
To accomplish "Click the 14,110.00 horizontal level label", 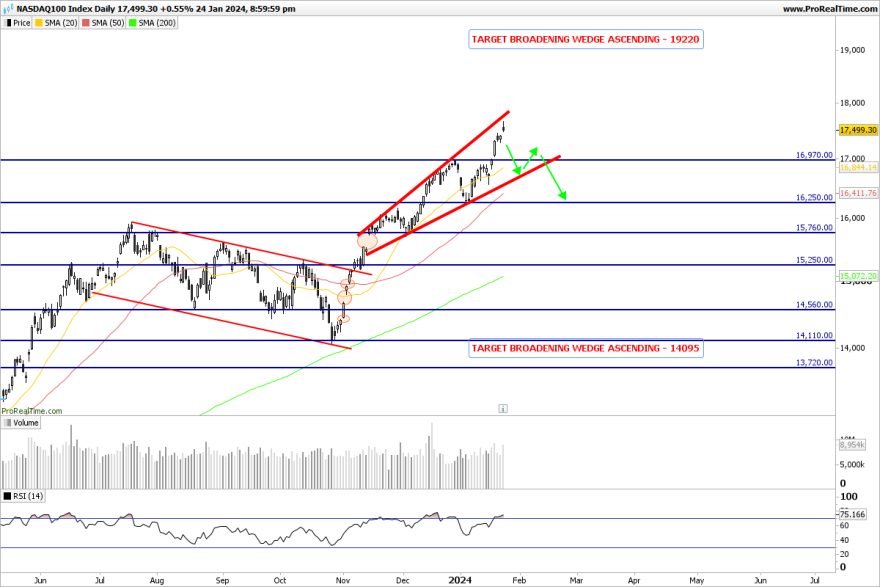I will point(814,335).
